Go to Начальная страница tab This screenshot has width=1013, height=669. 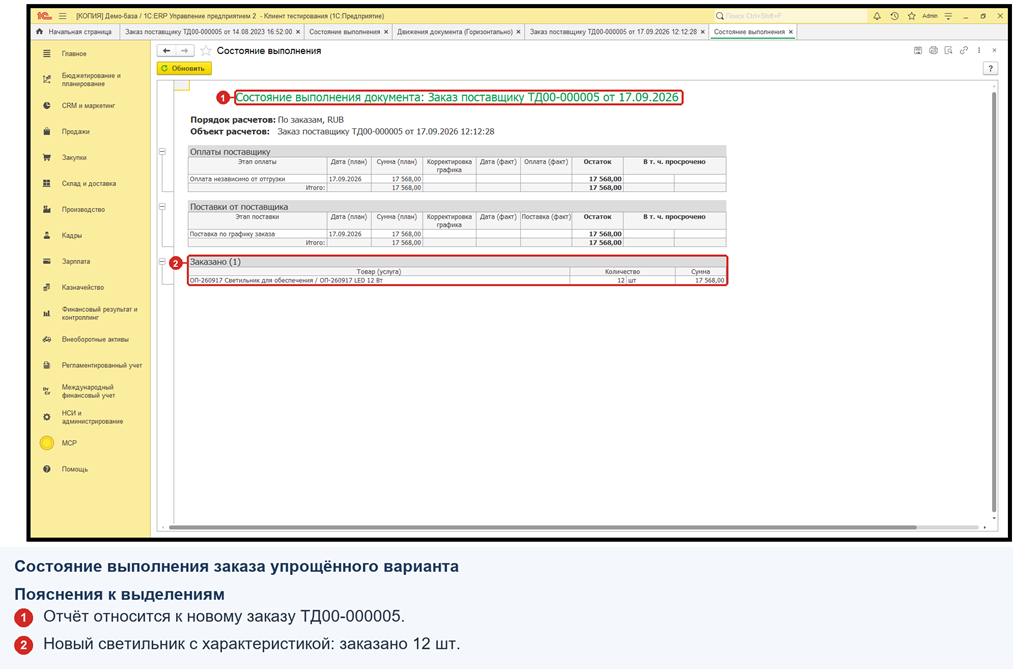[x=75, y=32]
